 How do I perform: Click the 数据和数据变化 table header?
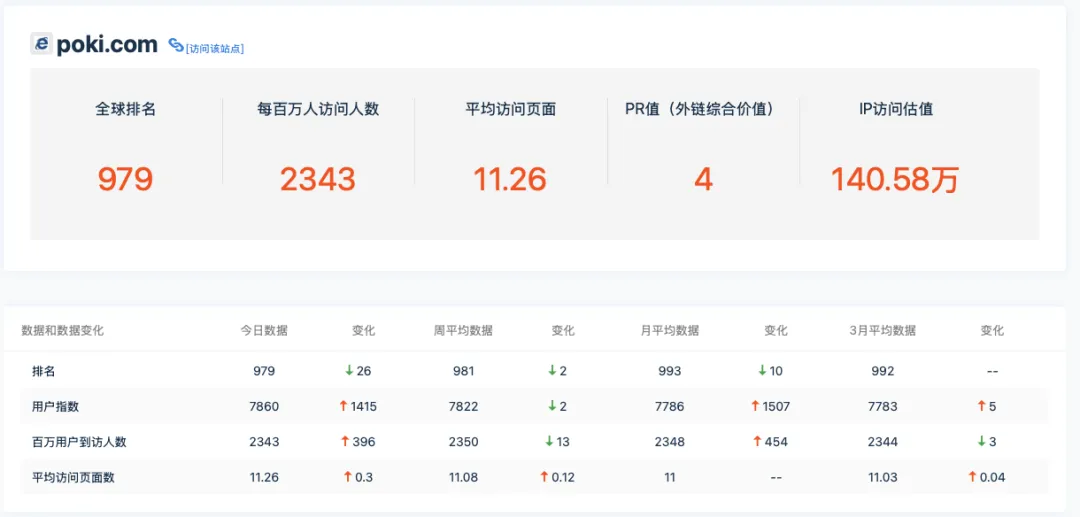coord(63,330)
